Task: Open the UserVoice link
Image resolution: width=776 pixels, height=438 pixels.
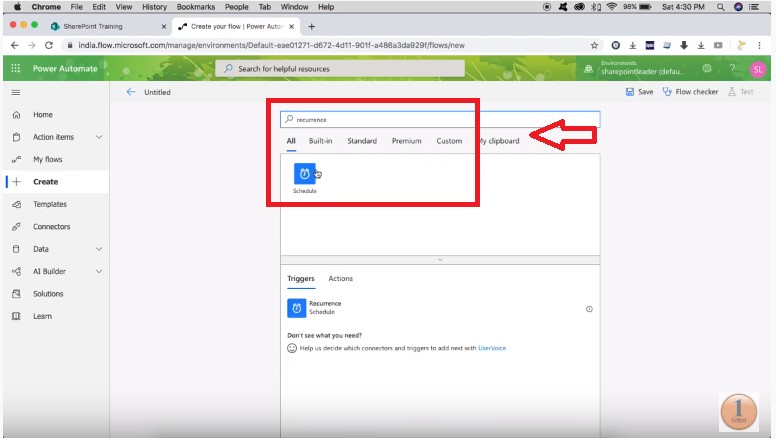Action: [x=491, y=348]
